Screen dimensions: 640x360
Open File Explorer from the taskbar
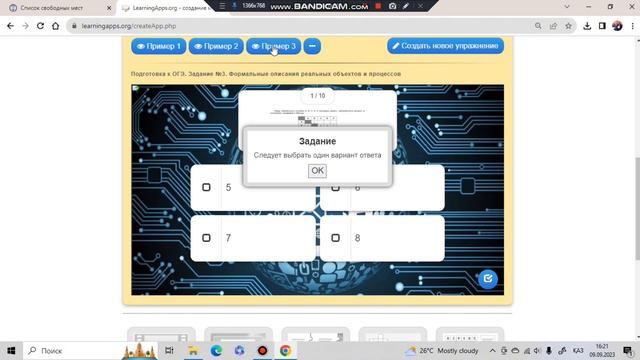click(193, 351)
